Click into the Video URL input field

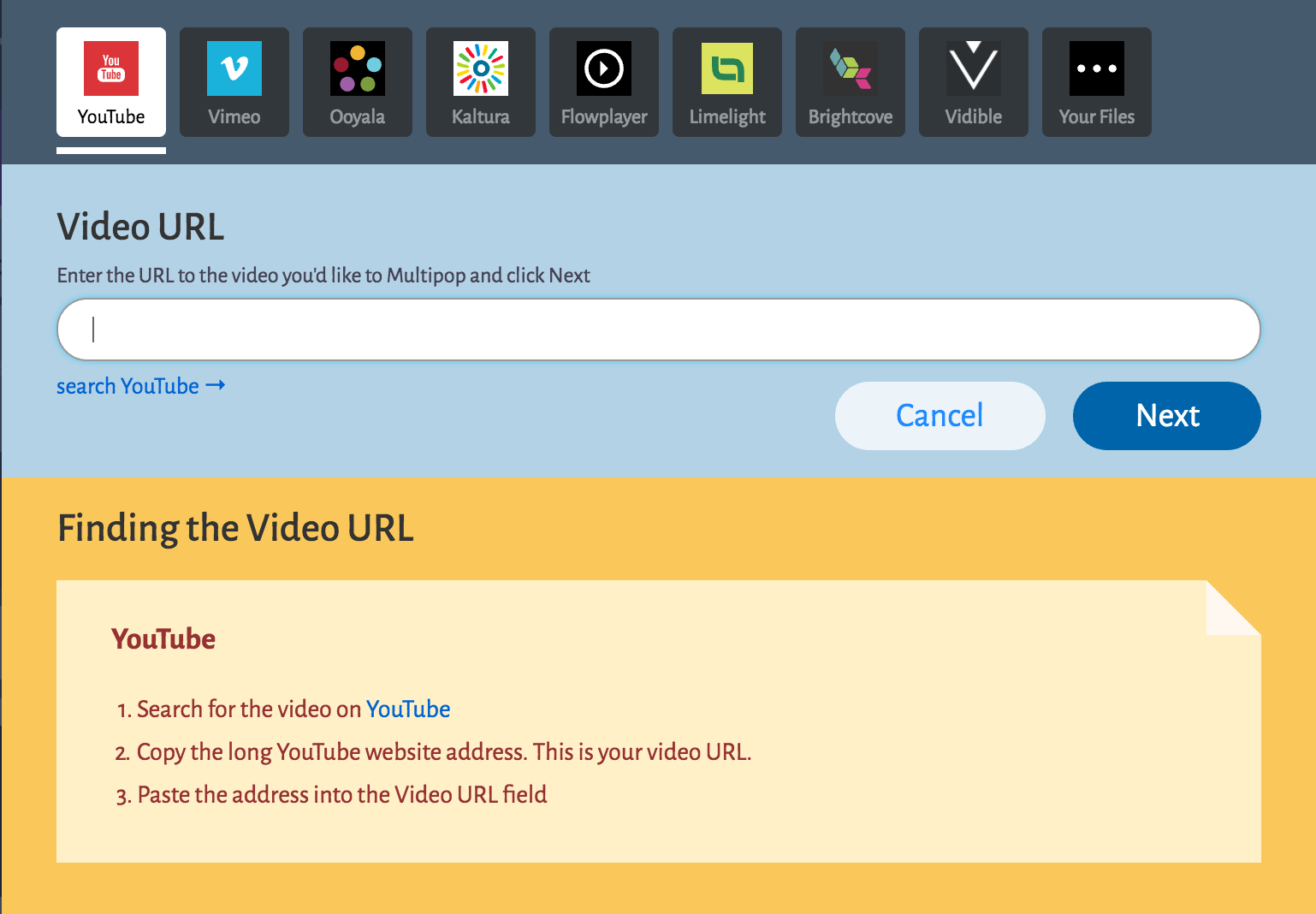659,329
